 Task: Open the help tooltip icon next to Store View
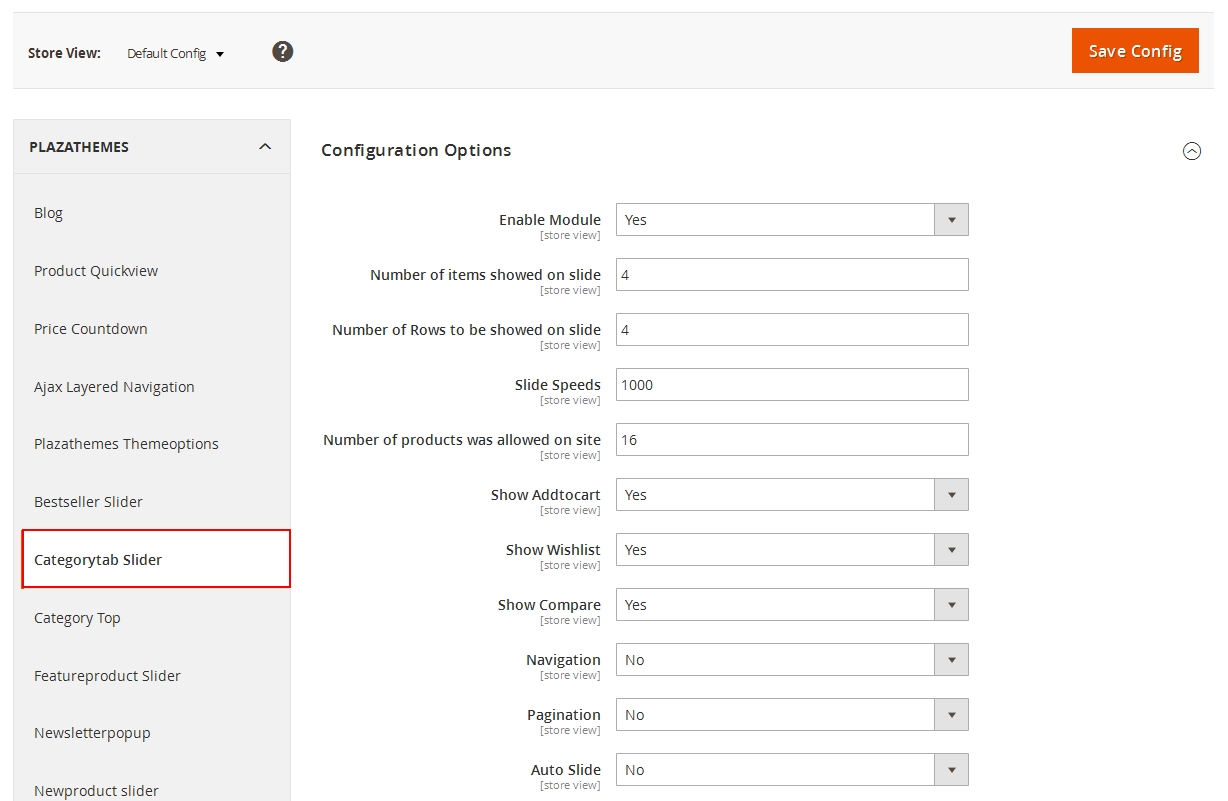click(x=282, y=51)
